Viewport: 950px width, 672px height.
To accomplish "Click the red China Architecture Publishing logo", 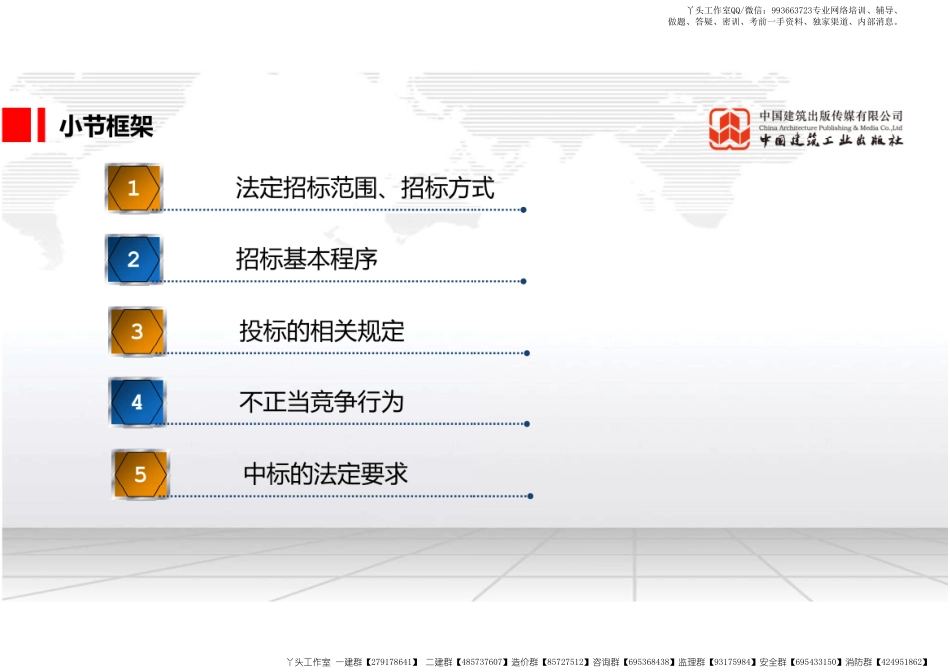I will point(729,128).
